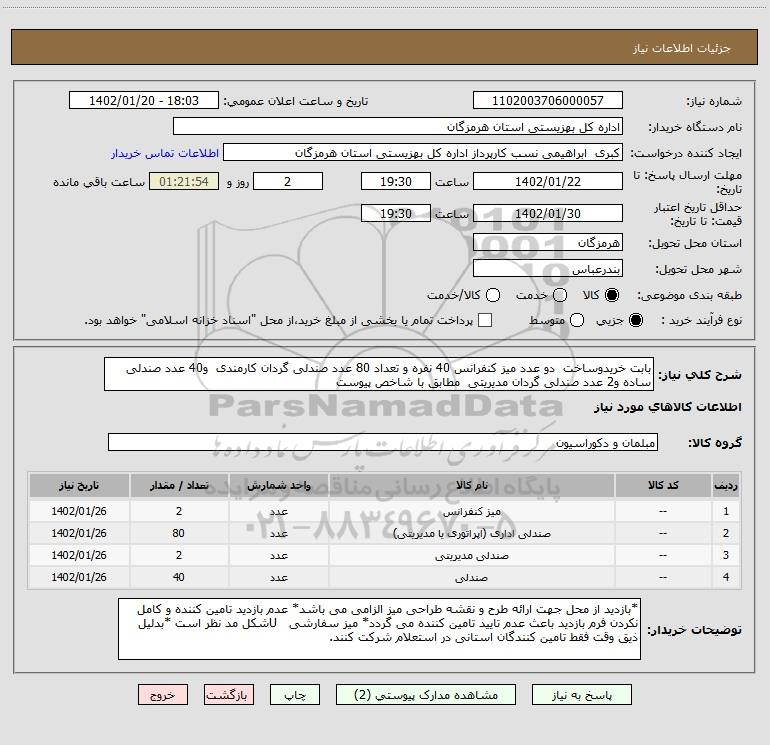
Task: Click the delivery city field بندرعباس
Action: coord(548,269)
